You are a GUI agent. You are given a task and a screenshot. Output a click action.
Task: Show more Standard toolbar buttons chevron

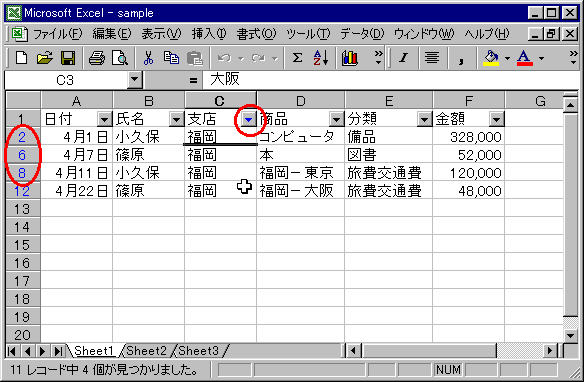(x=378, y=58)
